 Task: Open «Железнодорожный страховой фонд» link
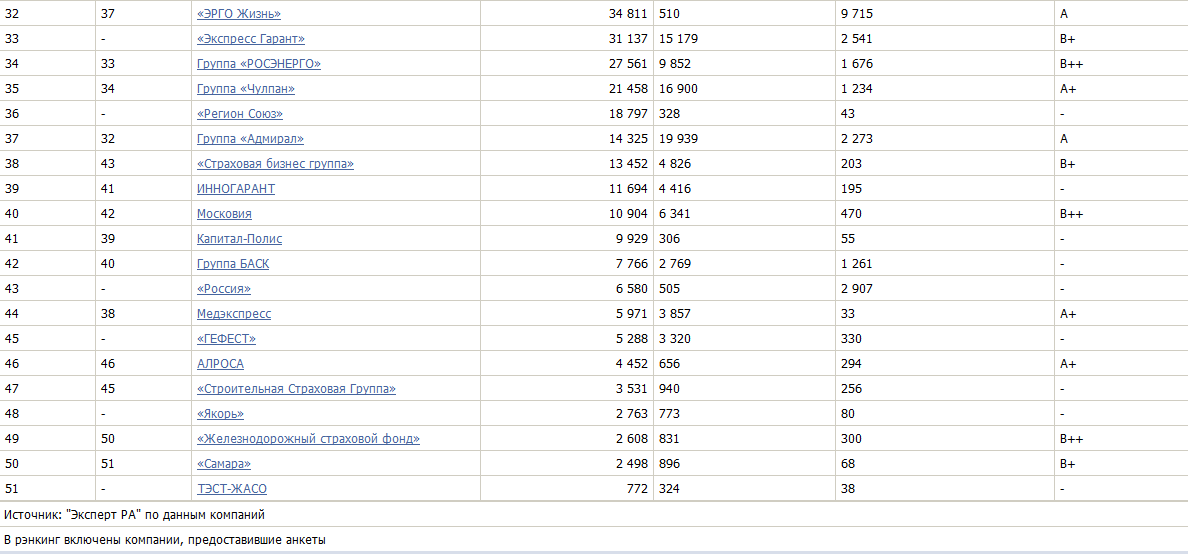[x=308, y=439]
